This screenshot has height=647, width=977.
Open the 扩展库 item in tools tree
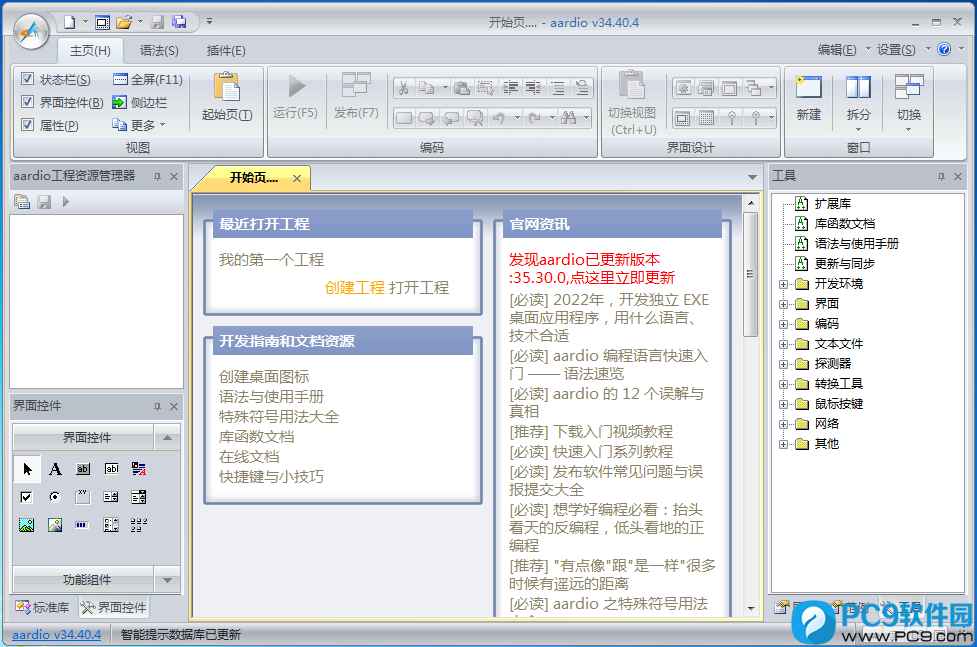click(832, 204)
